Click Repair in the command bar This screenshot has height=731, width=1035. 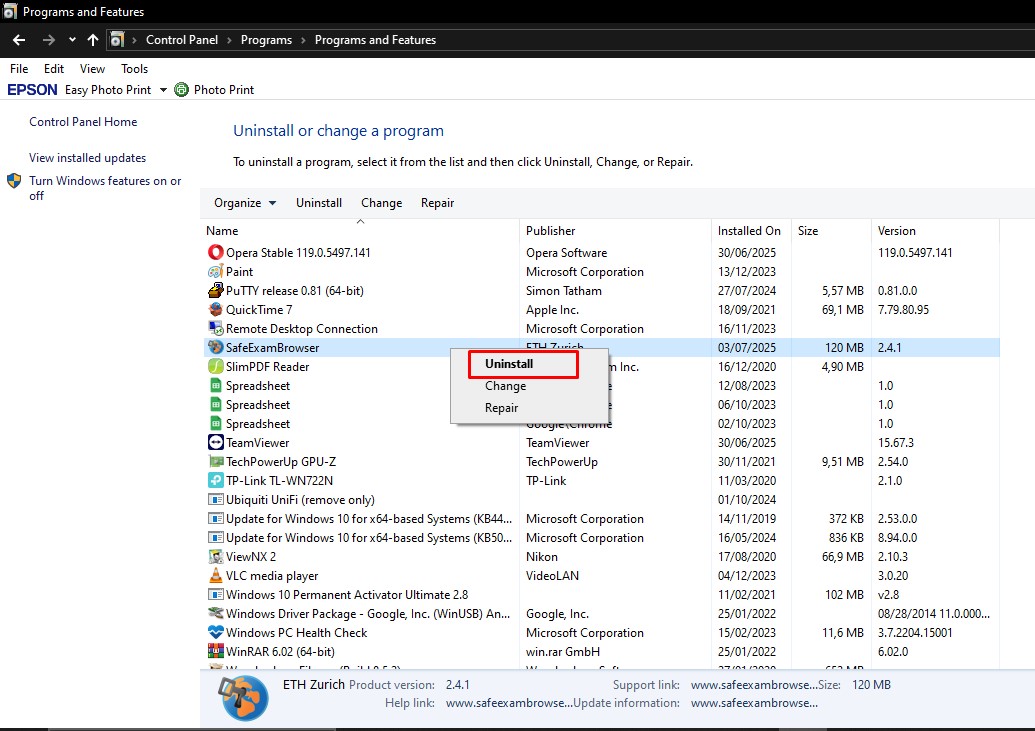(438, 203)
